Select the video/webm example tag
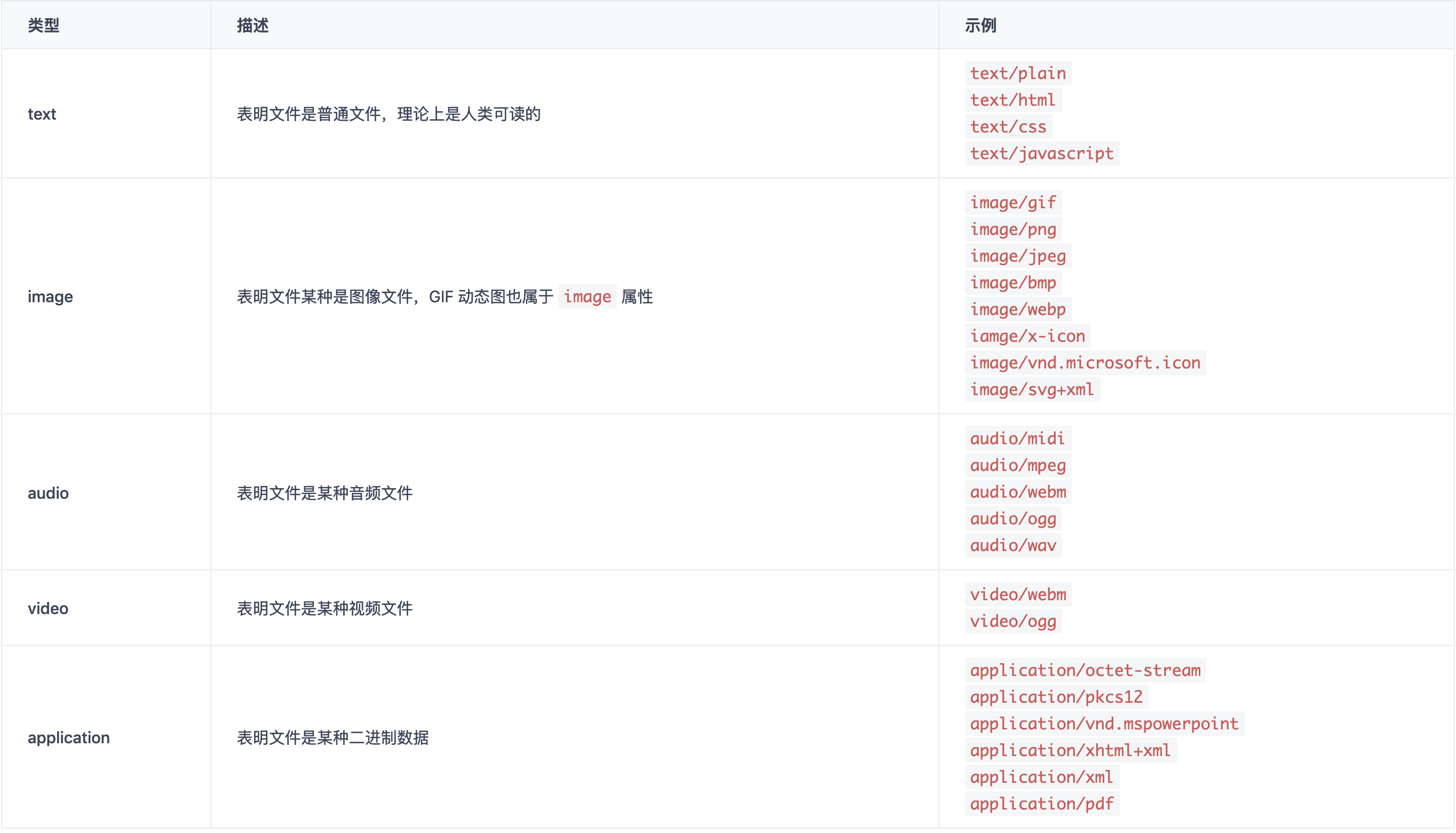 1017,594
